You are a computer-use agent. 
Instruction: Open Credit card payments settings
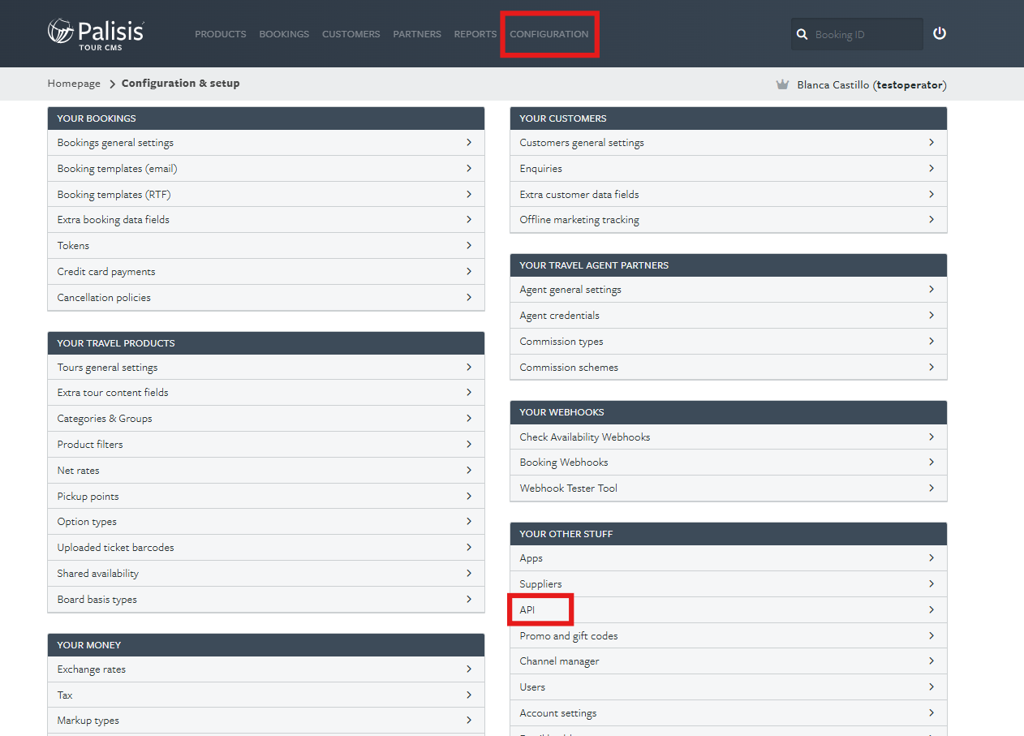pos(106,272)
